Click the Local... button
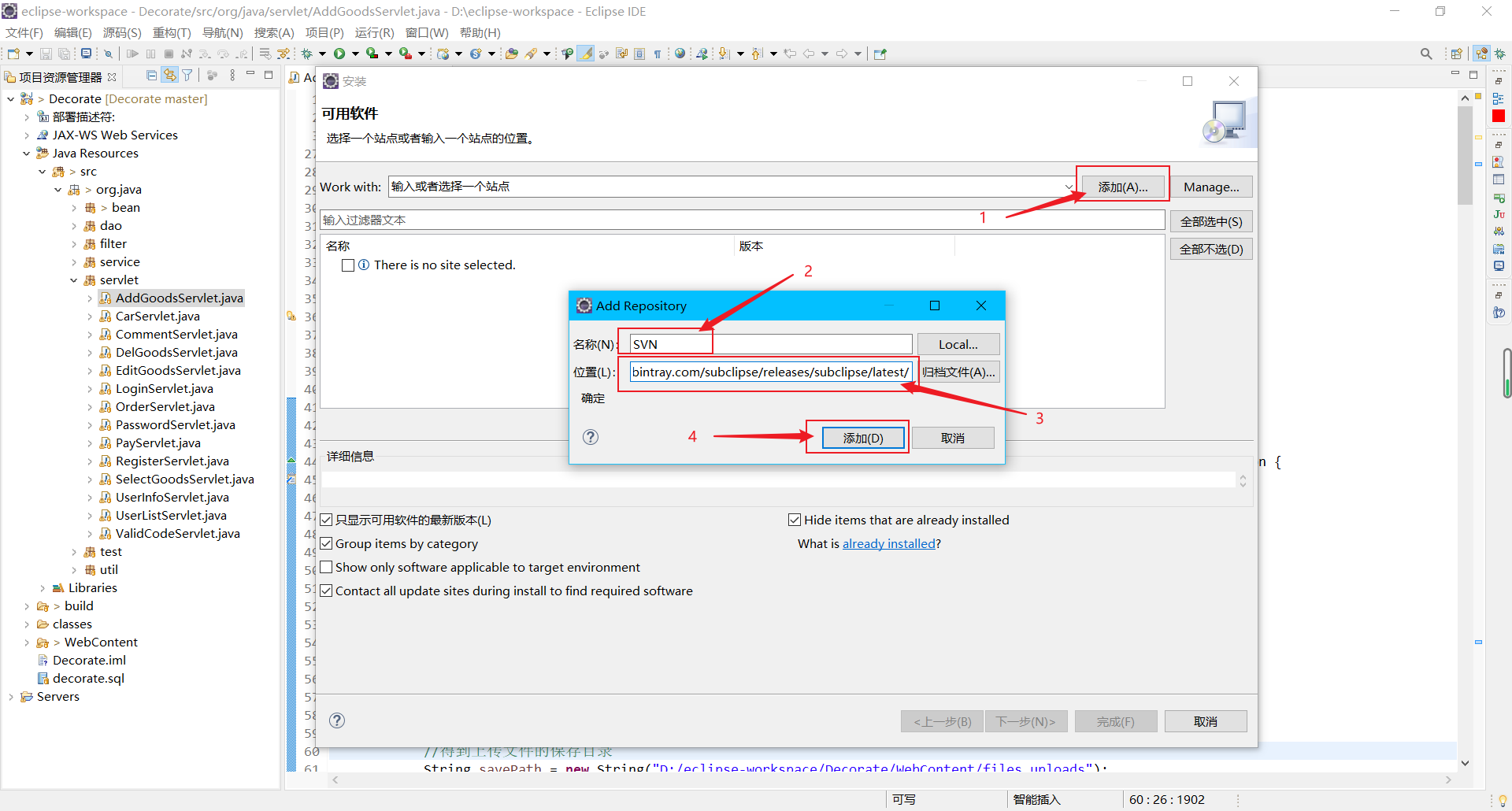Image resolution: width=1512 pixels, height=811 pixels. [958, 344]
